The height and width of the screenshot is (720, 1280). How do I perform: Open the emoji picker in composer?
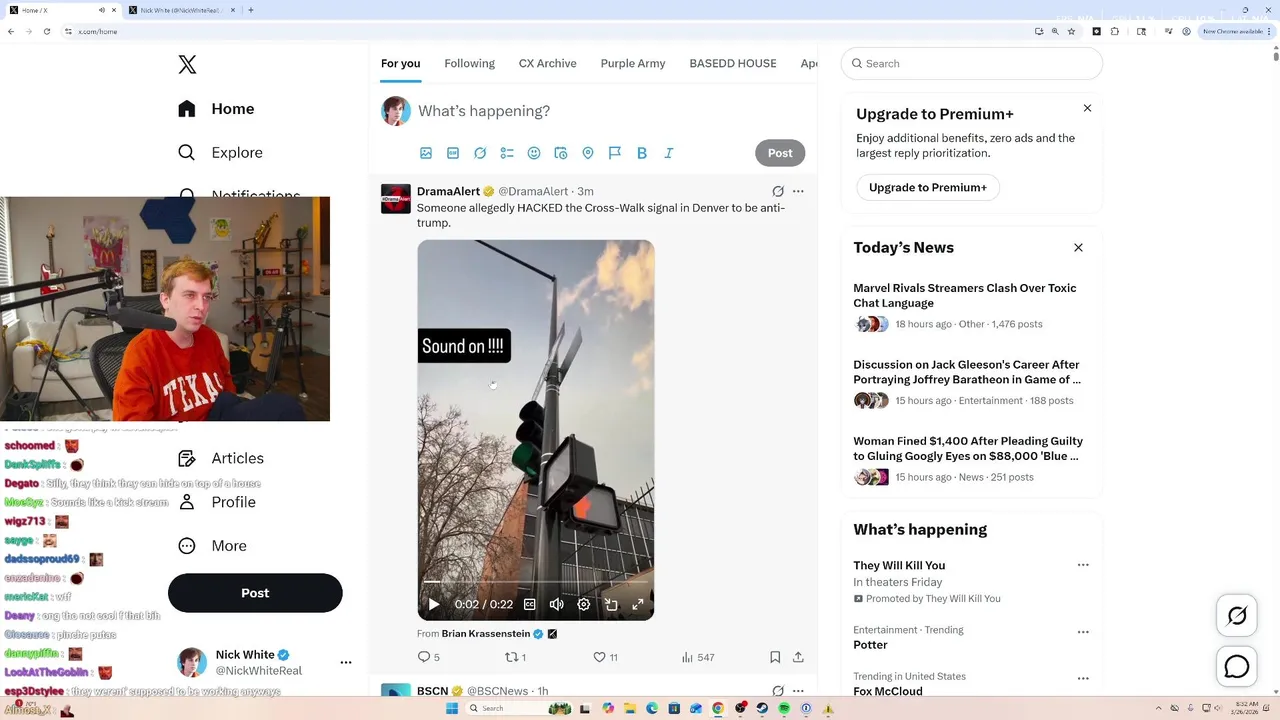coord(534,153)
